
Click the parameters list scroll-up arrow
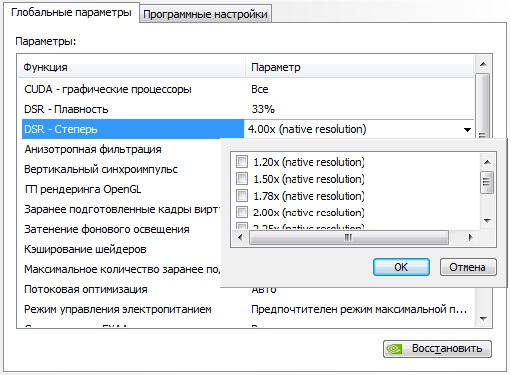point(483,64)
